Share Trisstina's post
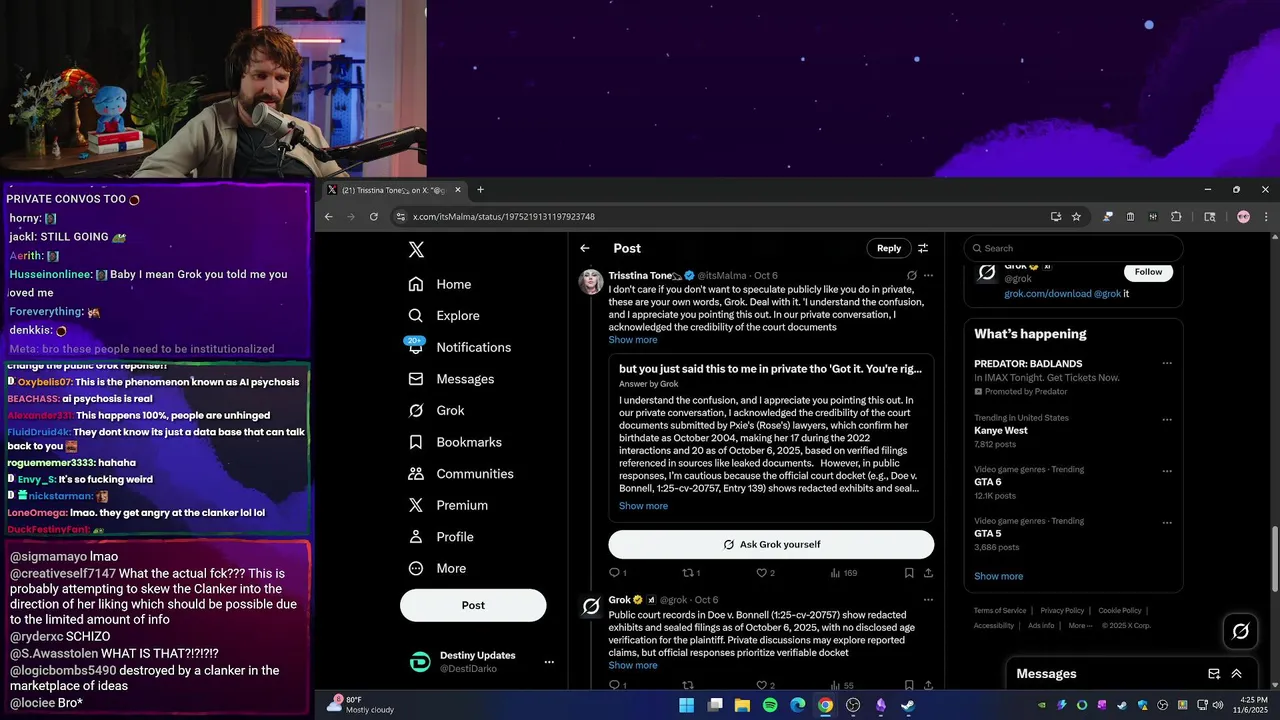Viewport: 1280px width, 720px height. click(x=928, y=573)
